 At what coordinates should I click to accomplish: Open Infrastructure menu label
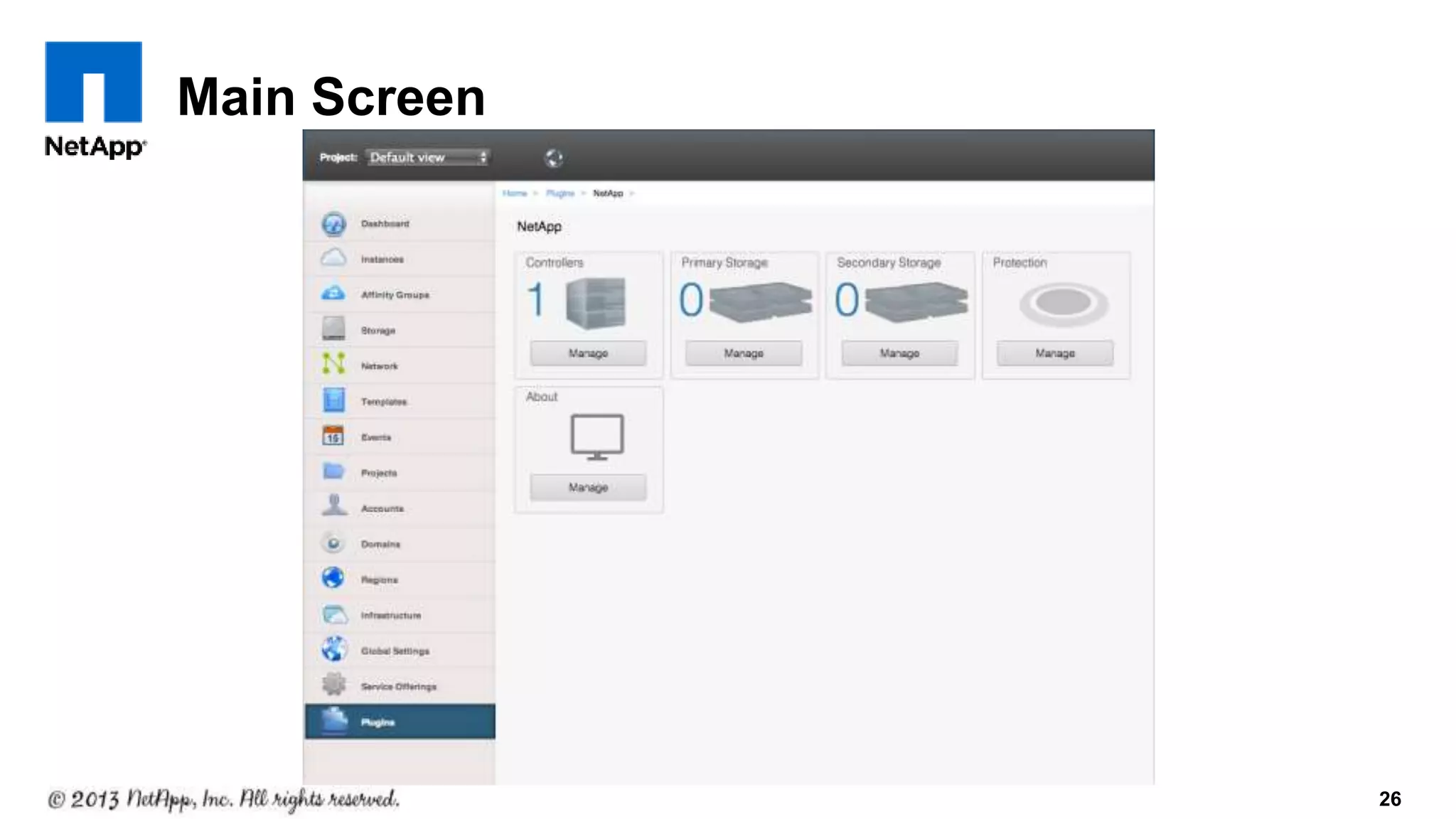[x=391, y=615]
